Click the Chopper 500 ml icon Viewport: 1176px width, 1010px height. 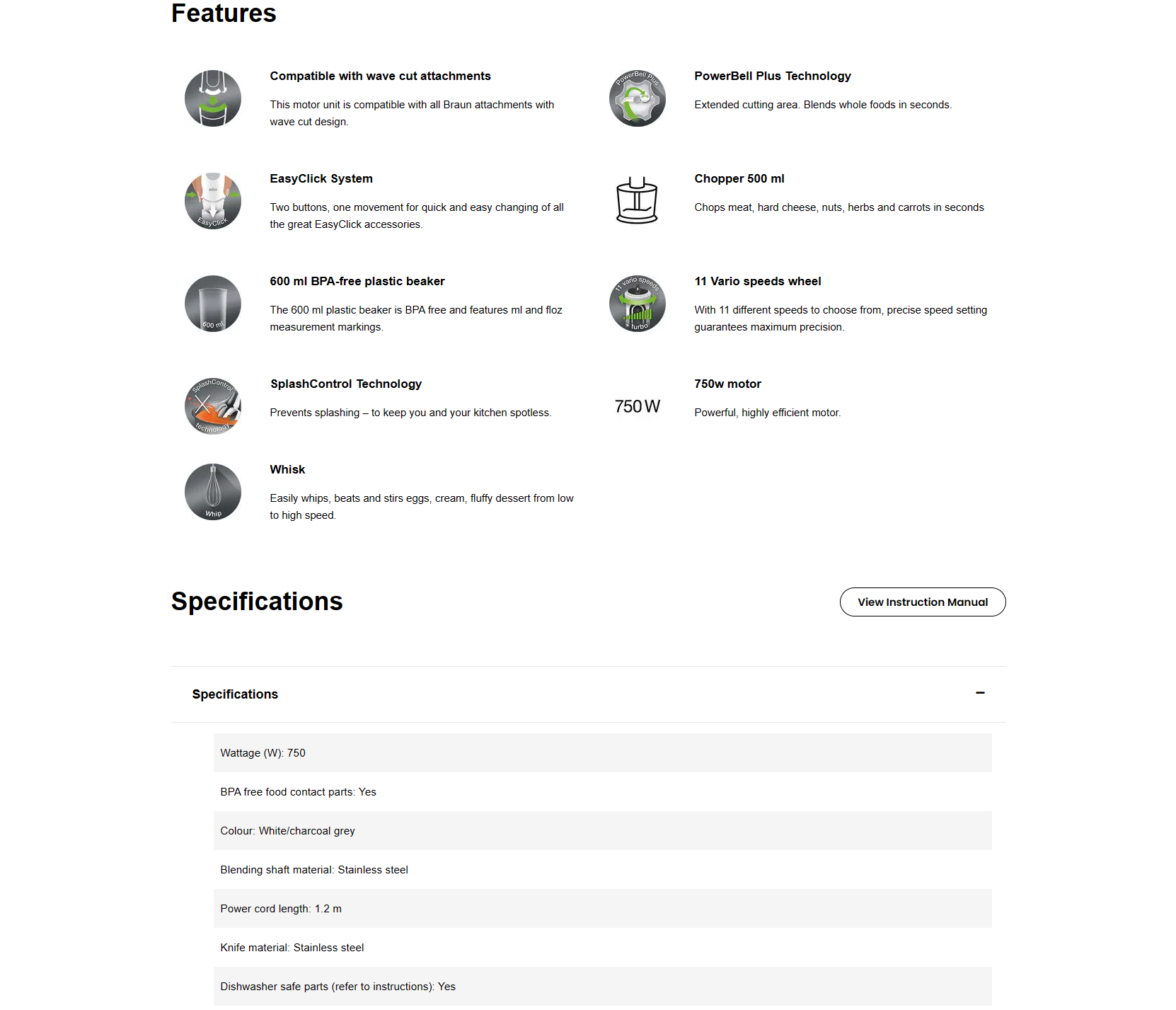(638, 201)
